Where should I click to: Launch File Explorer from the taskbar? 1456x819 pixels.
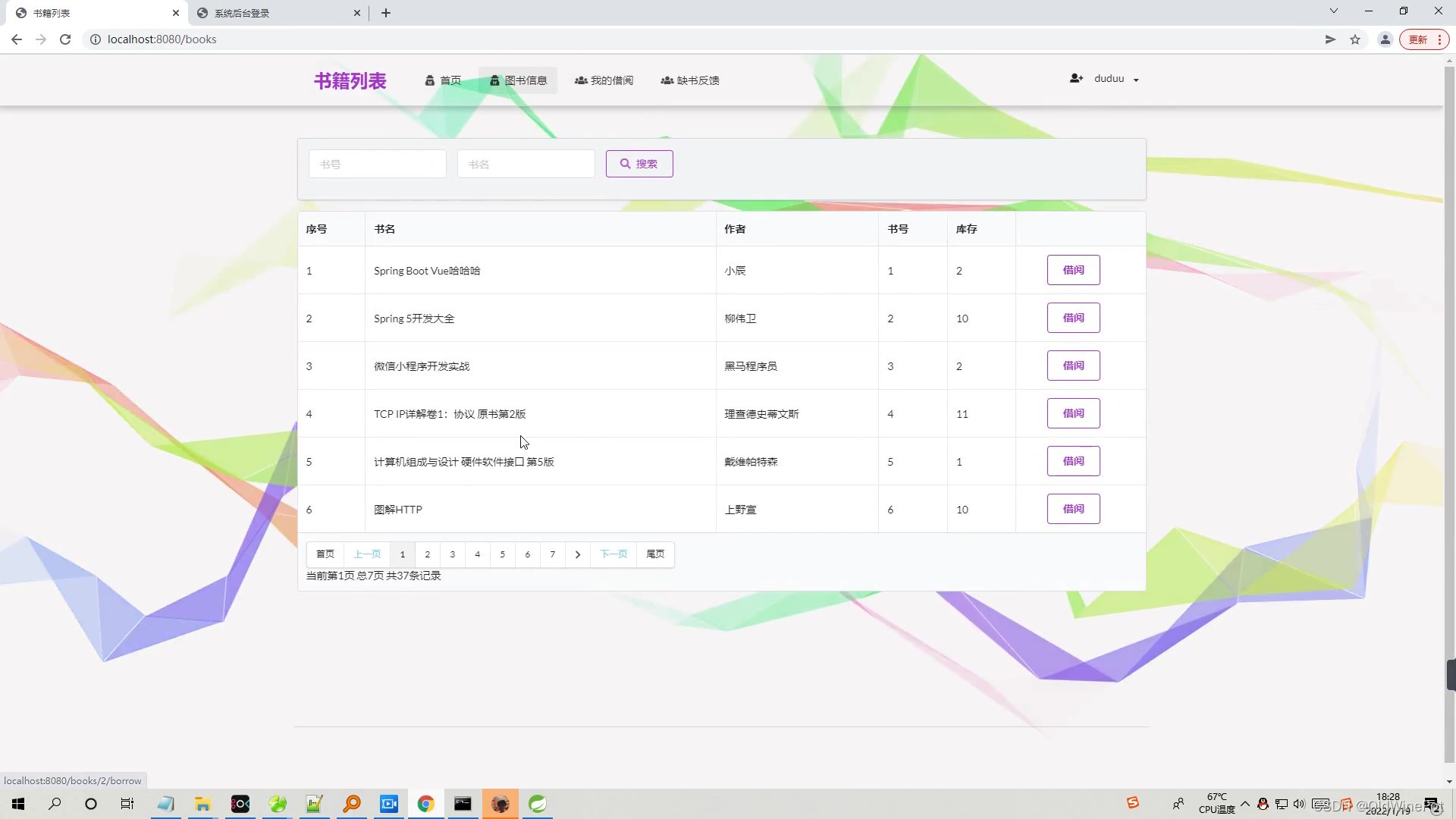(202, 803)
